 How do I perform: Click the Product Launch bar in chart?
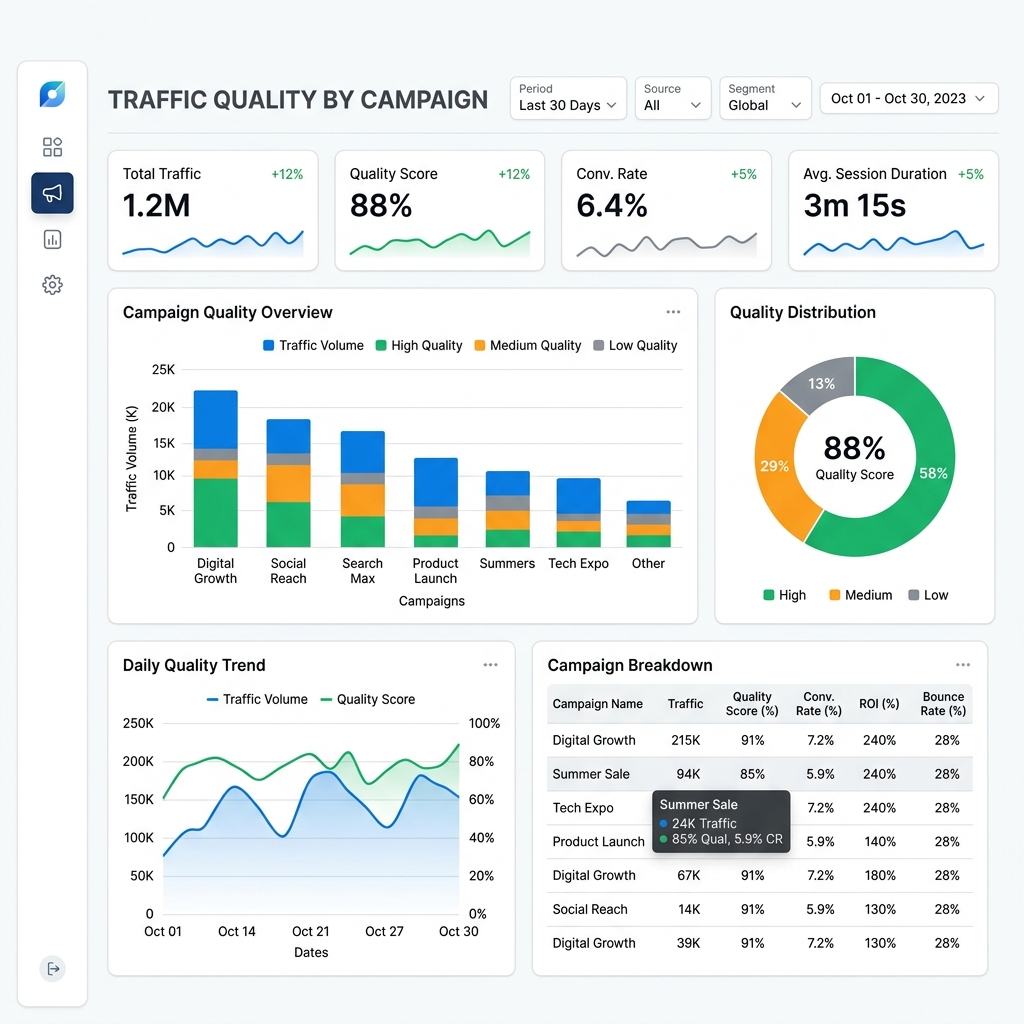pyautogui.click(x=436, y=503)
